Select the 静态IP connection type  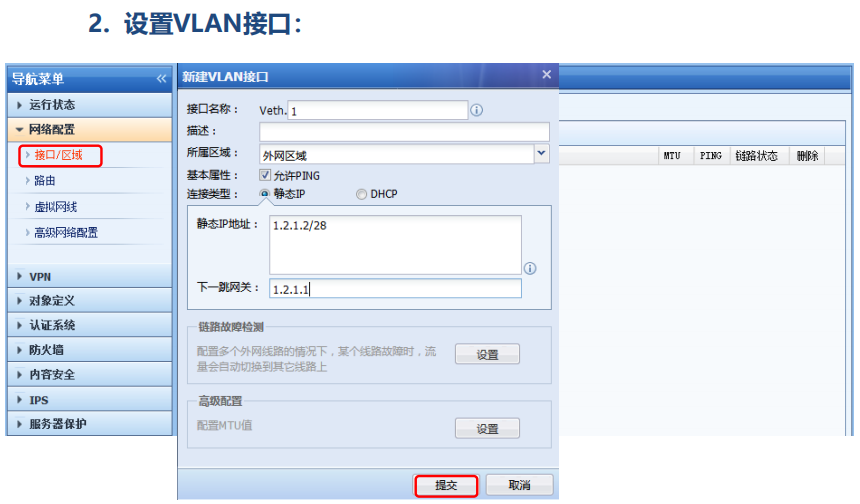tap(265, 194)
